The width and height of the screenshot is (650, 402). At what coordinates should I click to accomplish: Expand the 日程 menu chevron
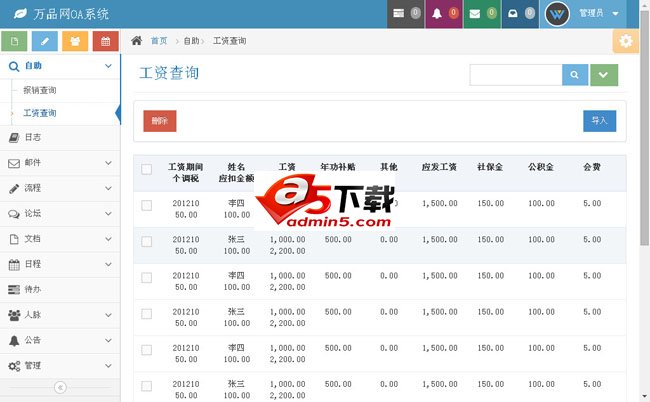coord(108,264)
